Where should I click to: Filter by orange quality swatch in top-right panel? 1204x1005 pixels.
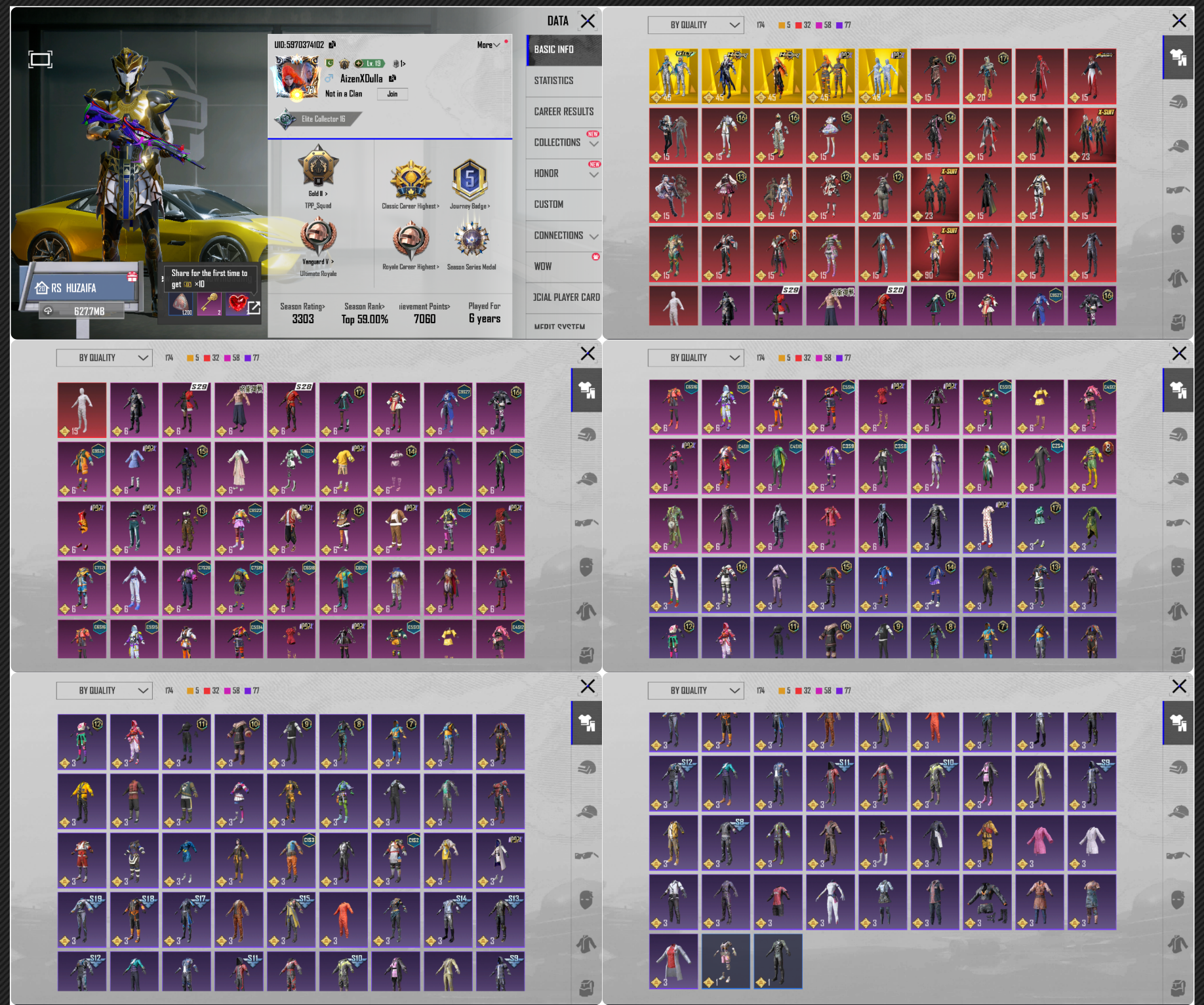[x=781, y=26]
